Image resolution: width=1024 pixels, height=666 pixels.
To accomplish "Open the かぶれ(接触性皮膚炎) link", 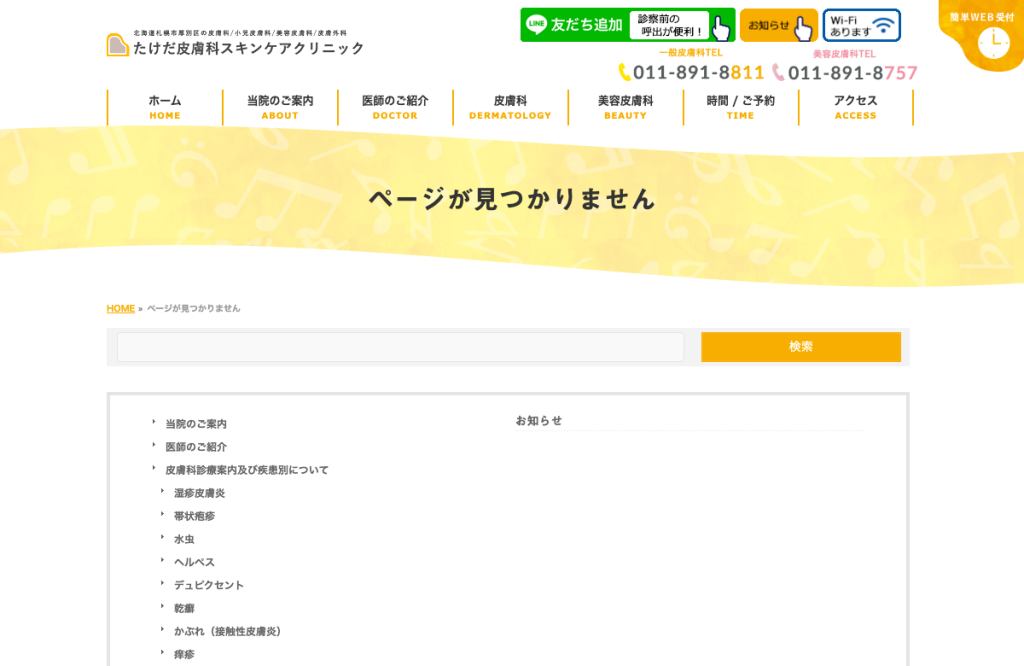I will point(227,631).
